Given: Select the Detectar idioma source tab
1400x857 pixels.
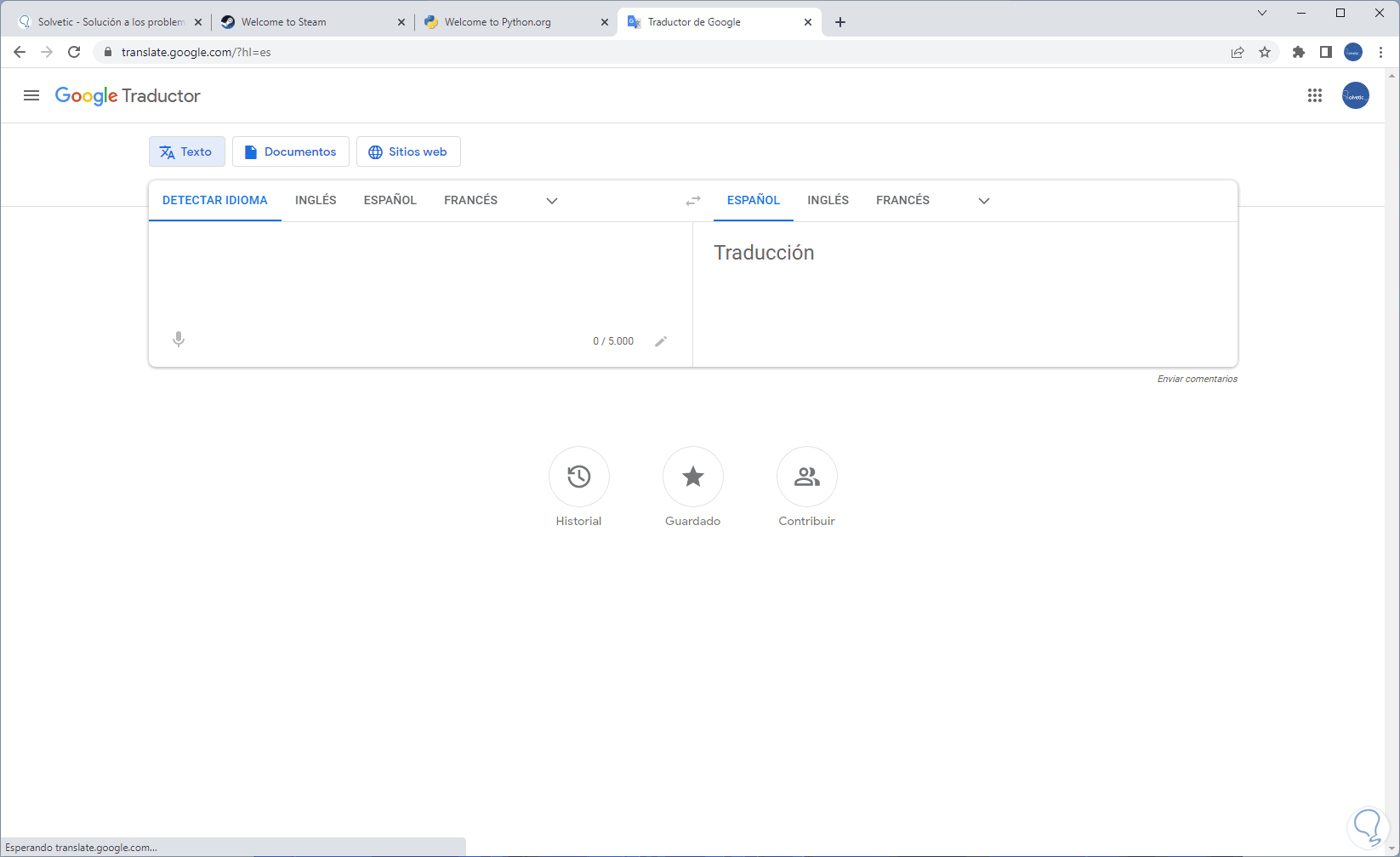Looking at the screenshot, I should (x=215, y=201).
